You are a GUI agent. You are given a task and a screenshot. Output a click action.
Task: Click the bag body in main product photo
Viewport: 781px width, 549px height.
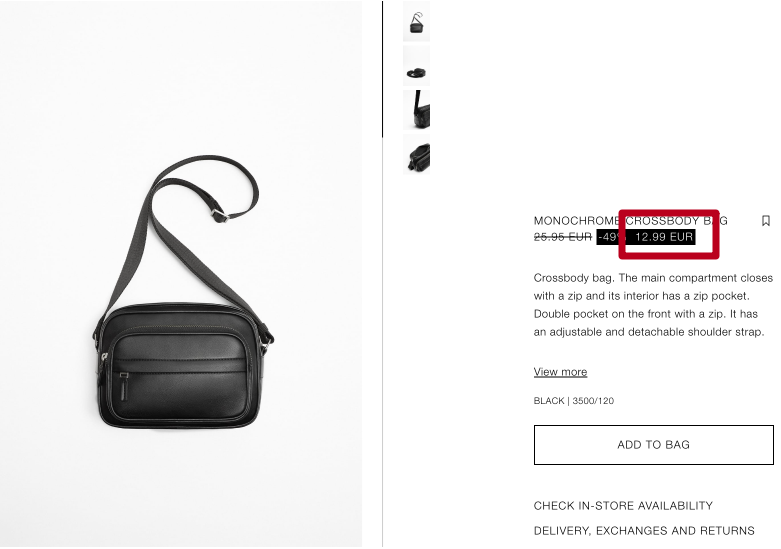pos(179,366)
